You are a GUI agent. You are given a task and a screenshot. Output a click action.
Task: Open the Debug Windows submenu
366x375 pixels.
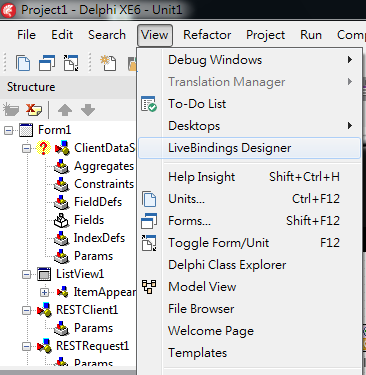[x=249, y=60]
